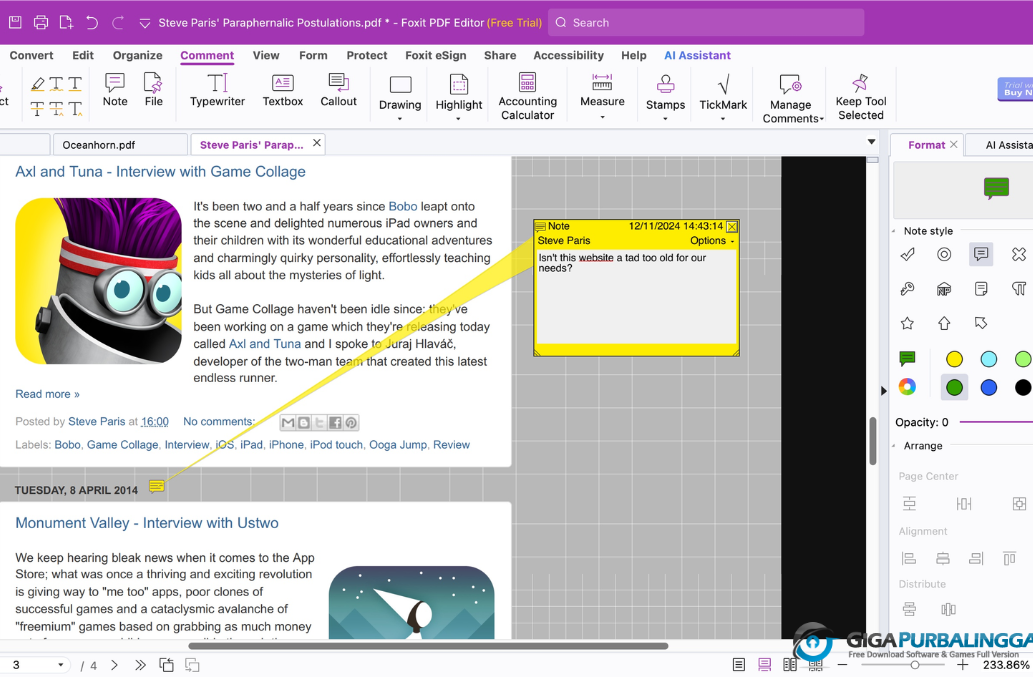Select the Note comment tool
The width and height of the screenshot is (1033, 677).
click(115, 90)
